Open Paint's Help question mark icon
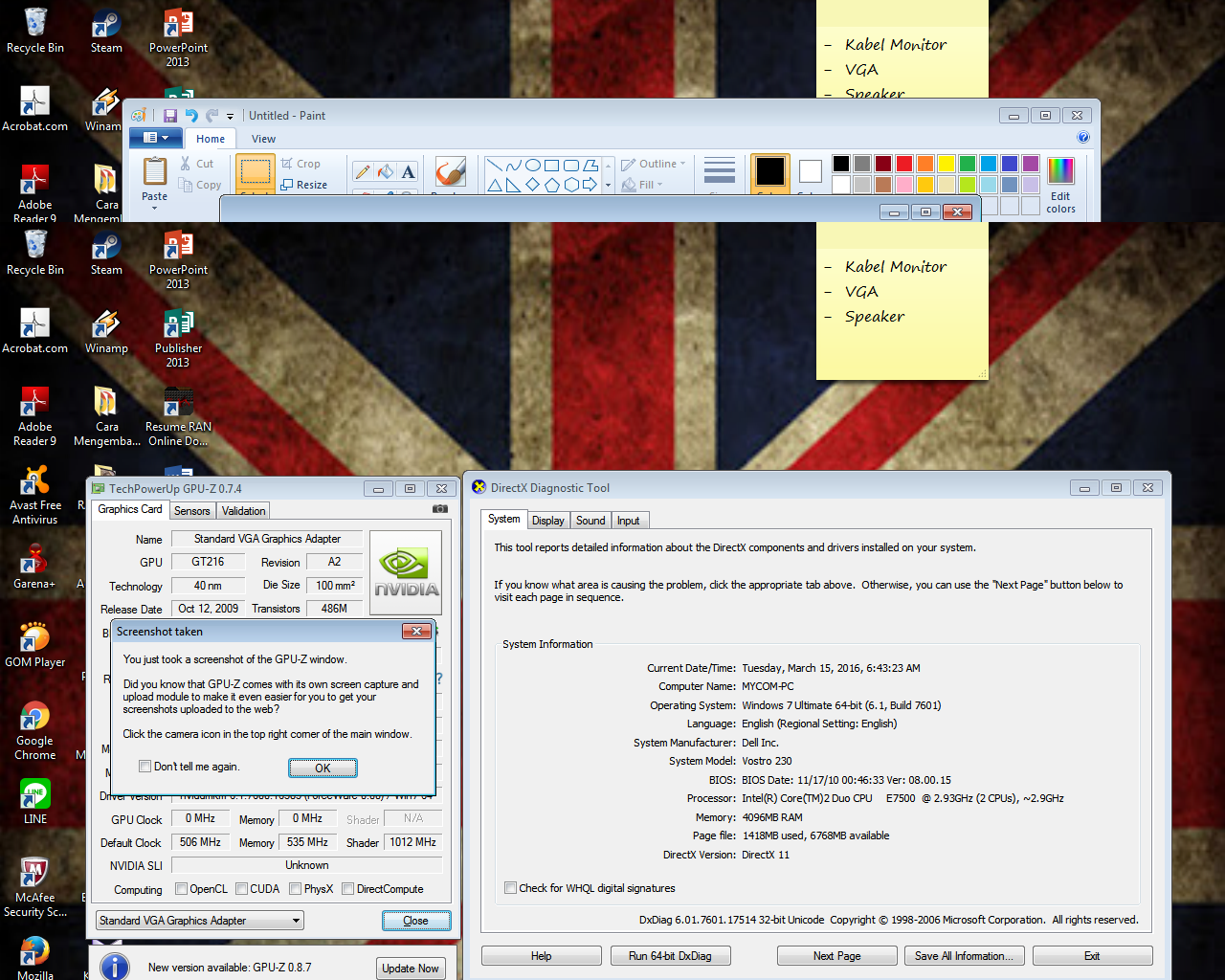This screenshot has height=980, width=1225. [x=1083, y=138]
